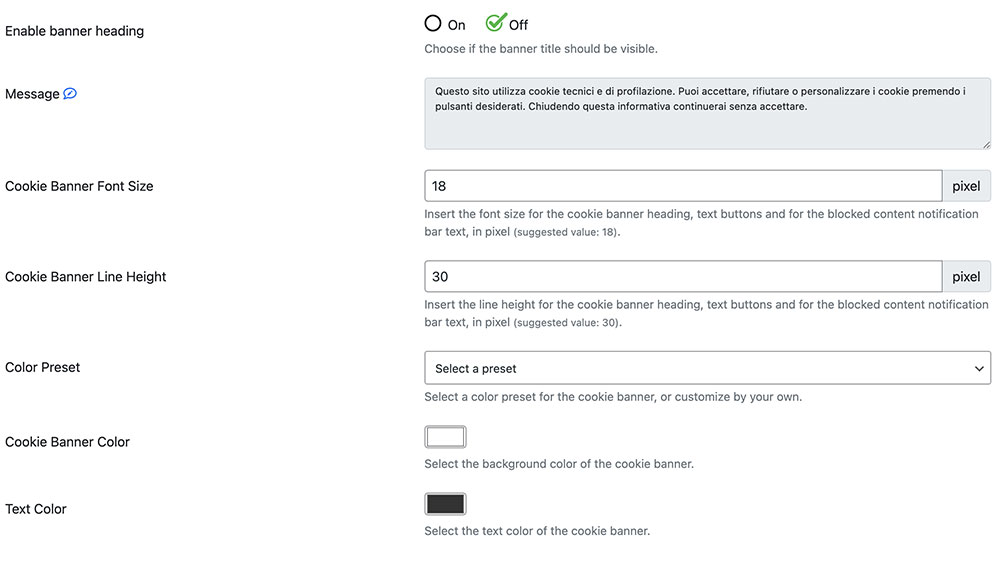Open the Color Preset dropdown
Screen dimensions: 1000x561
pyautogui.click(x=707, y=368)
